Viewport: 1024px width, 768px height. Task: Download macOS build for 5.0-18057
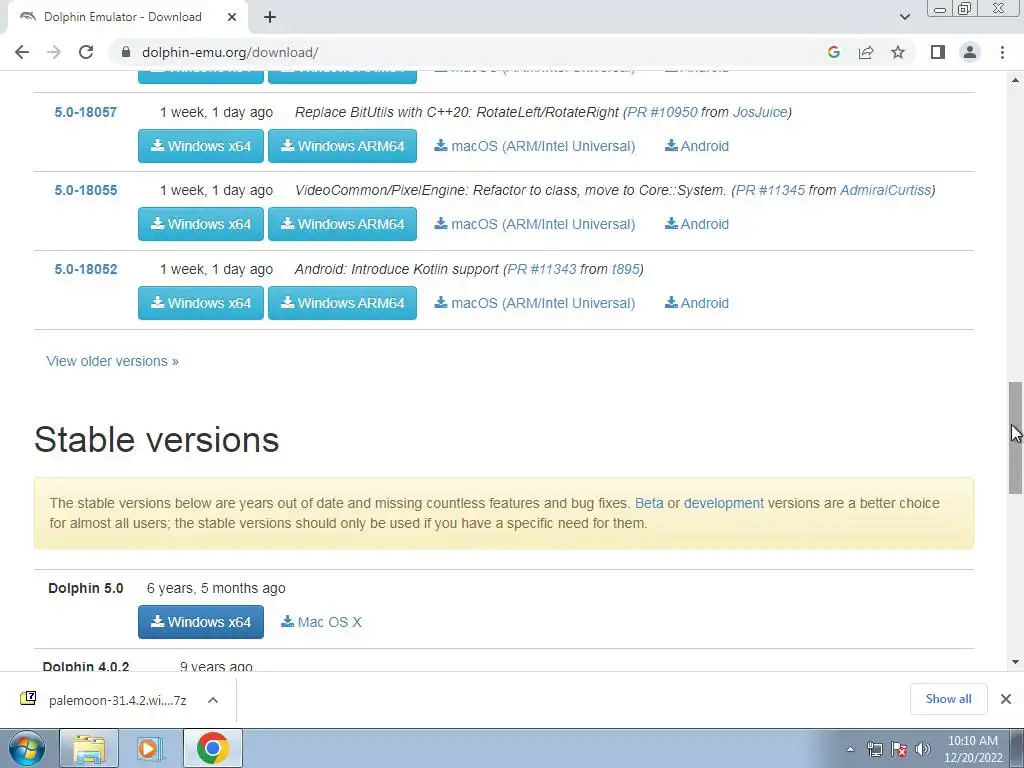click(534, 146)
